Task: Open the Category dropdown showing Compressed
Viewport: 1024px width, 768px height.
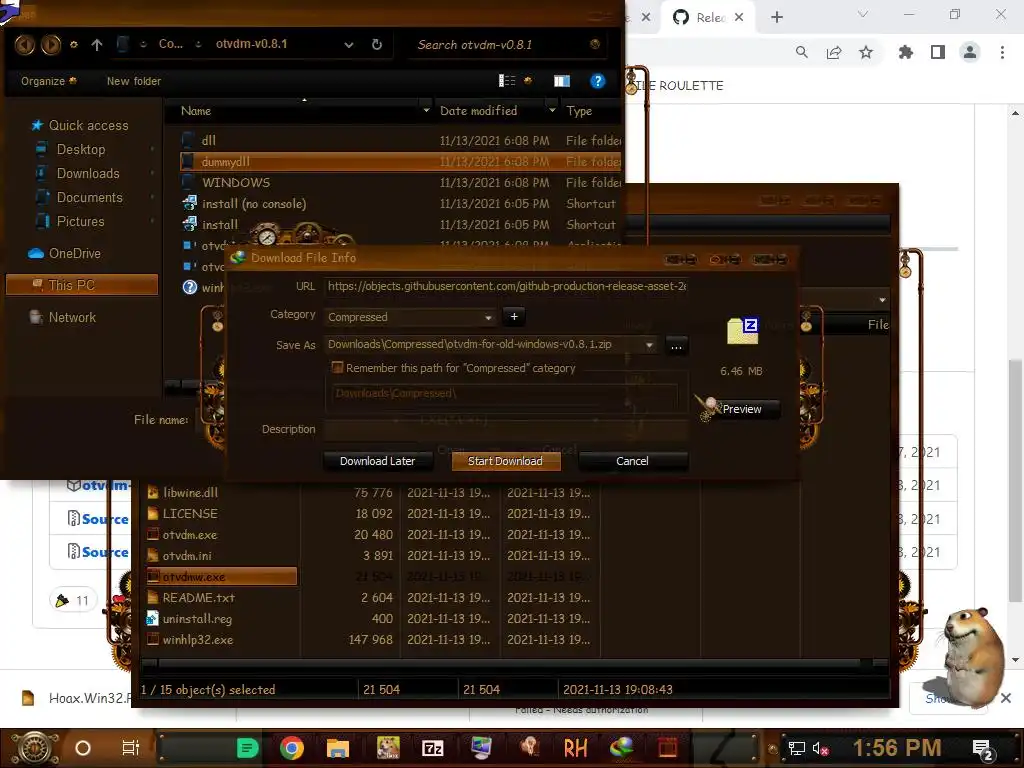Action: pos(409,317)
